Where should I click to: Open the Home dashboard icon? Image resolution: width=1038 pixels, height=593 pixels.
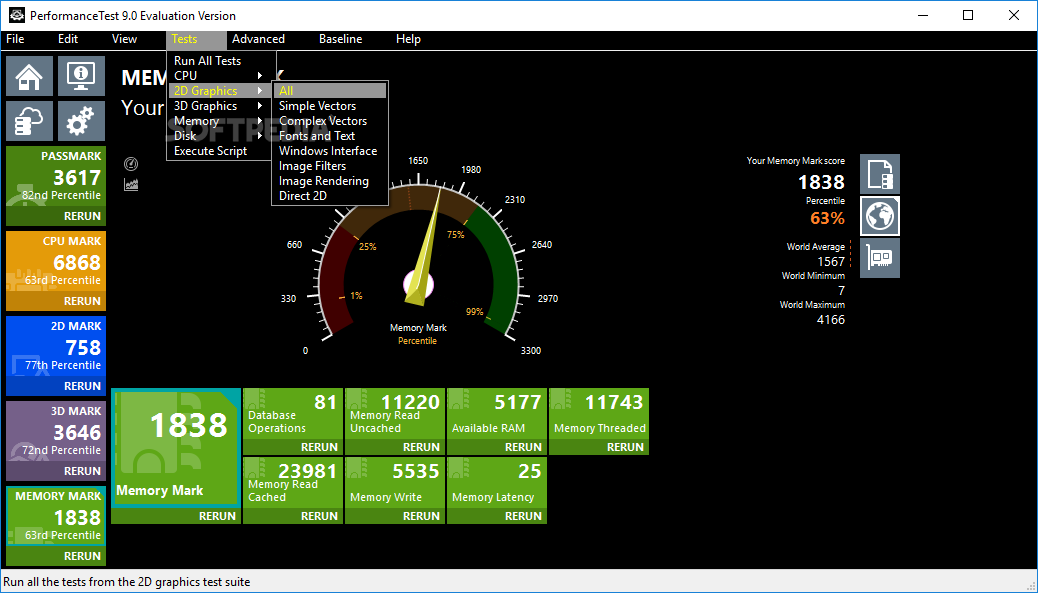pos(29,76)
